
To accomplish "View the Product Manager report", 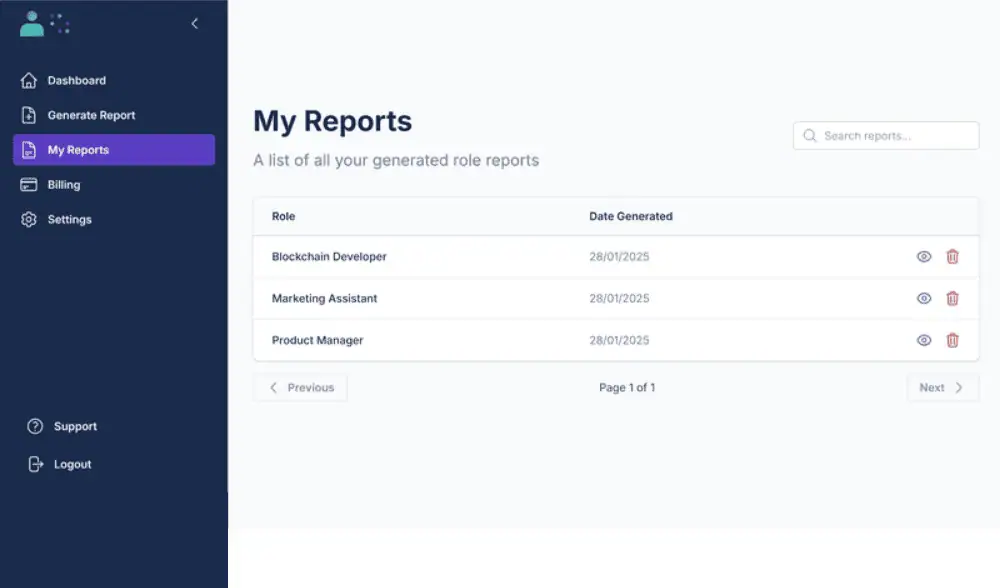I will (x=924, y=340).
